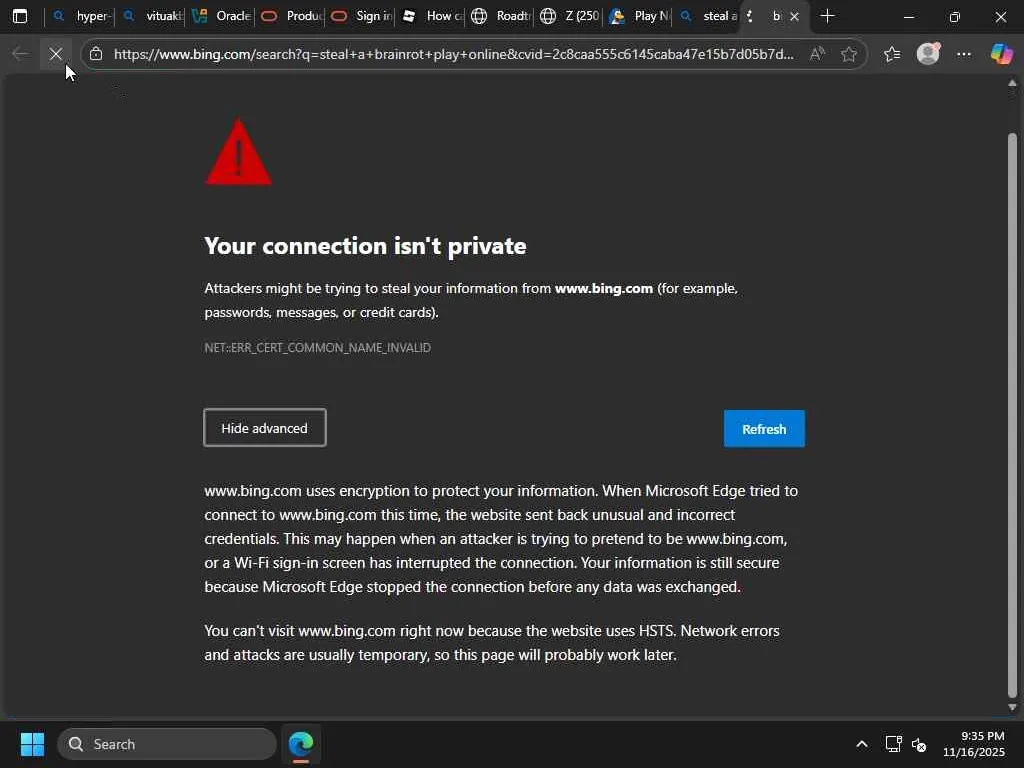This screenshot has height=768, width=1024.
Task: Click the taskbar Search box
Action: (167, 744)
